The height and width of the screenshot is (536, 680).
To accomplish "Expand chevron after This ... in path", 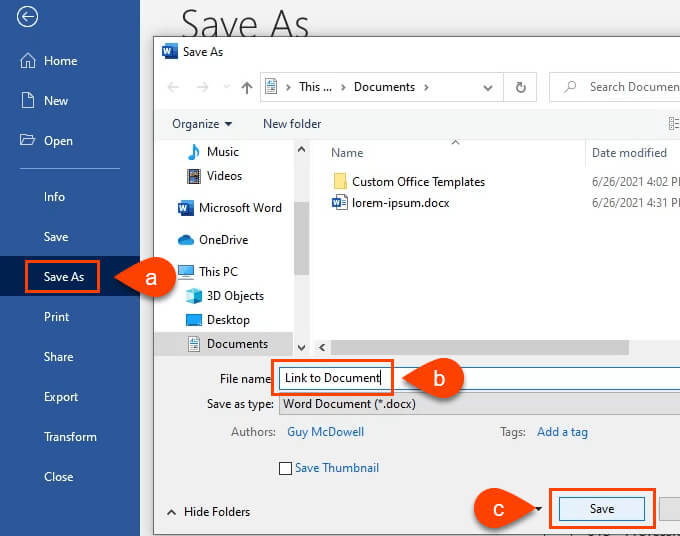I will point(343,87).
